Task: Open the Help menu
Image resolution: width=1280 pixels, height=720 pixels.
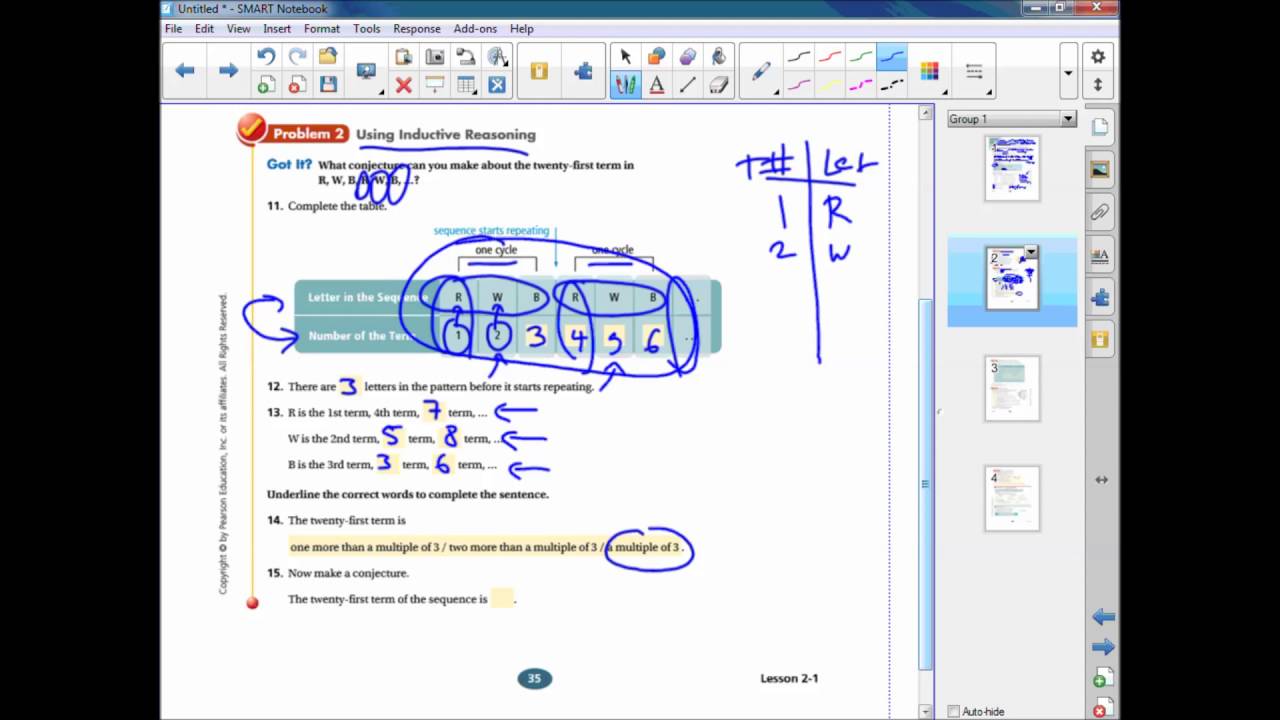Action: [522, 29]
